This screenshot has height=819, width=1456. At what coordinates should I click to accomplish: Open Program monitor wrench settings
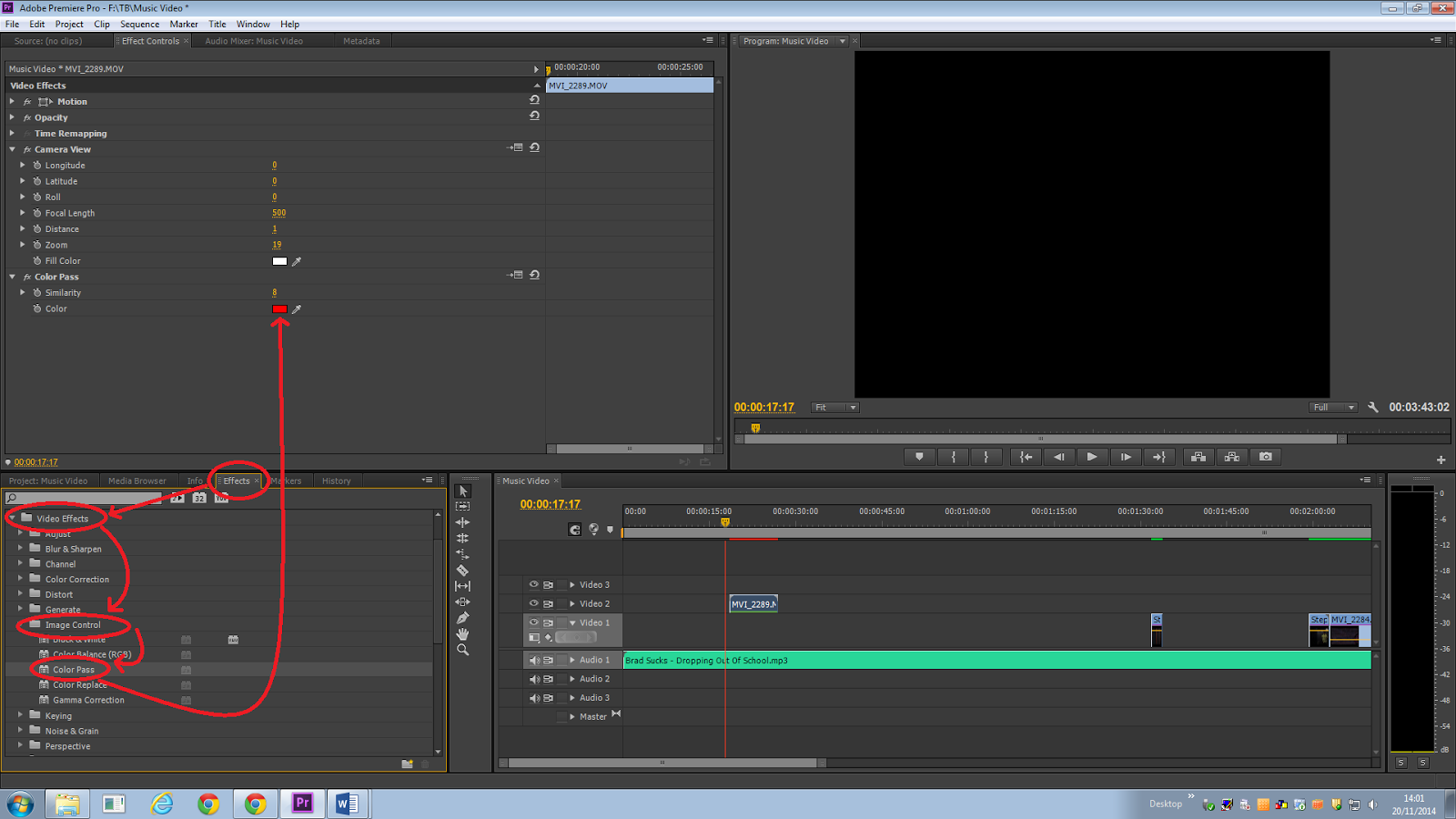tap(1373, 408)
